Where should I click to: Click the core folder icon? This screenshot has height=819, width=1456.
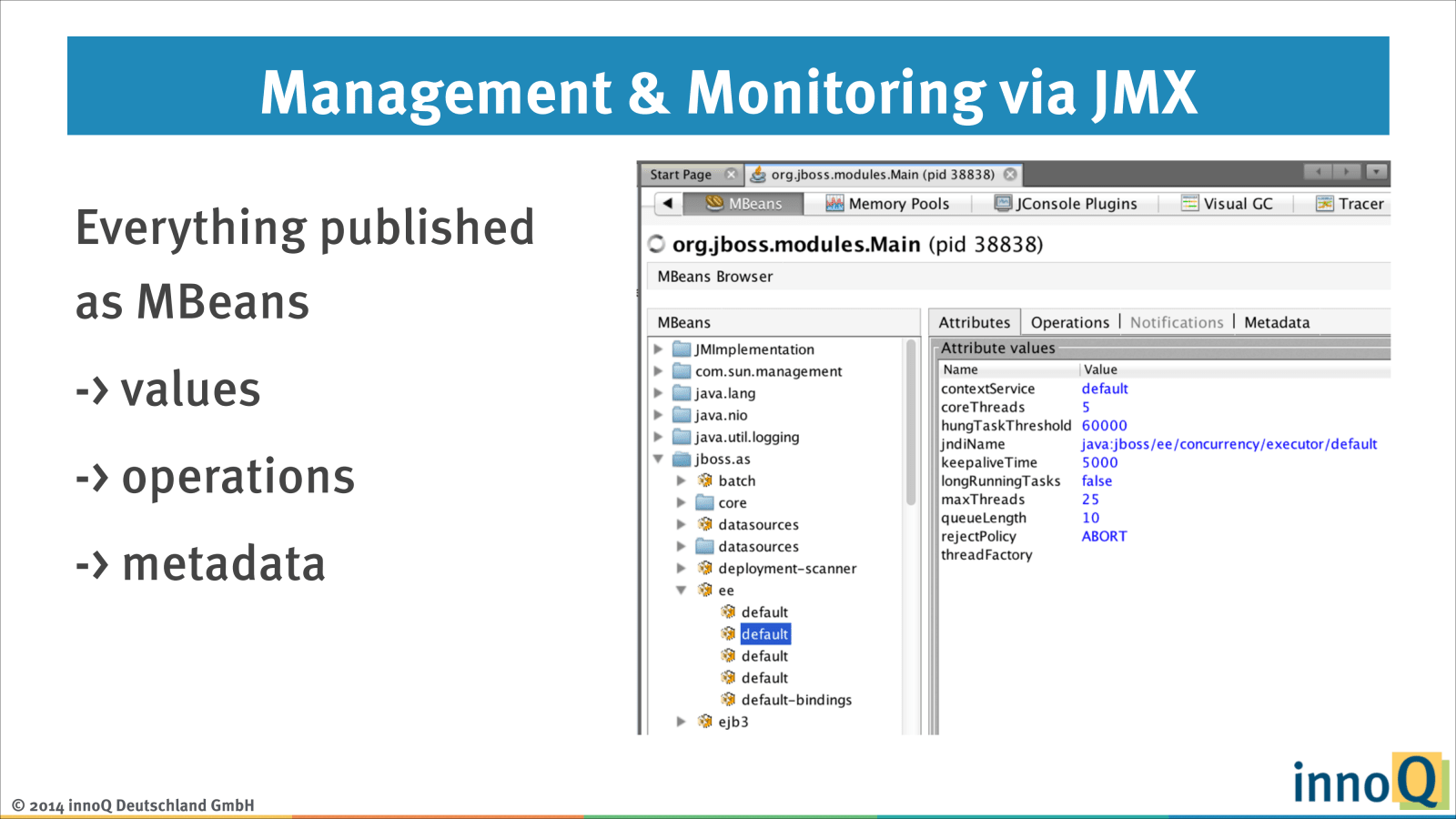point(704,502)
